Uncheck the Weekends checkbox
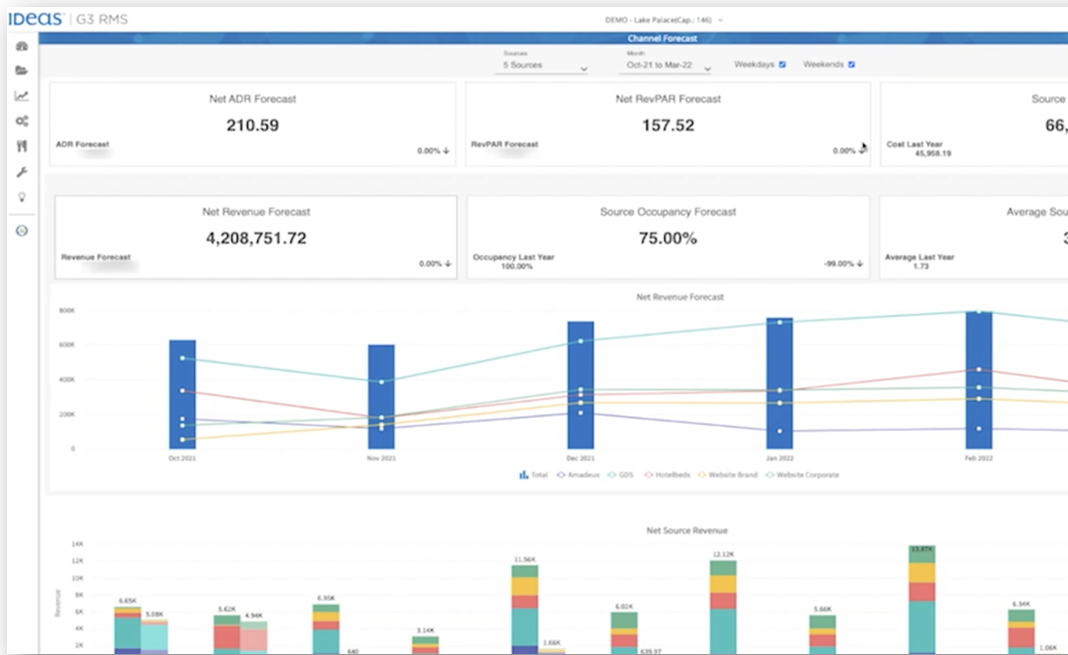The image size is (1068, 655). 851,65
